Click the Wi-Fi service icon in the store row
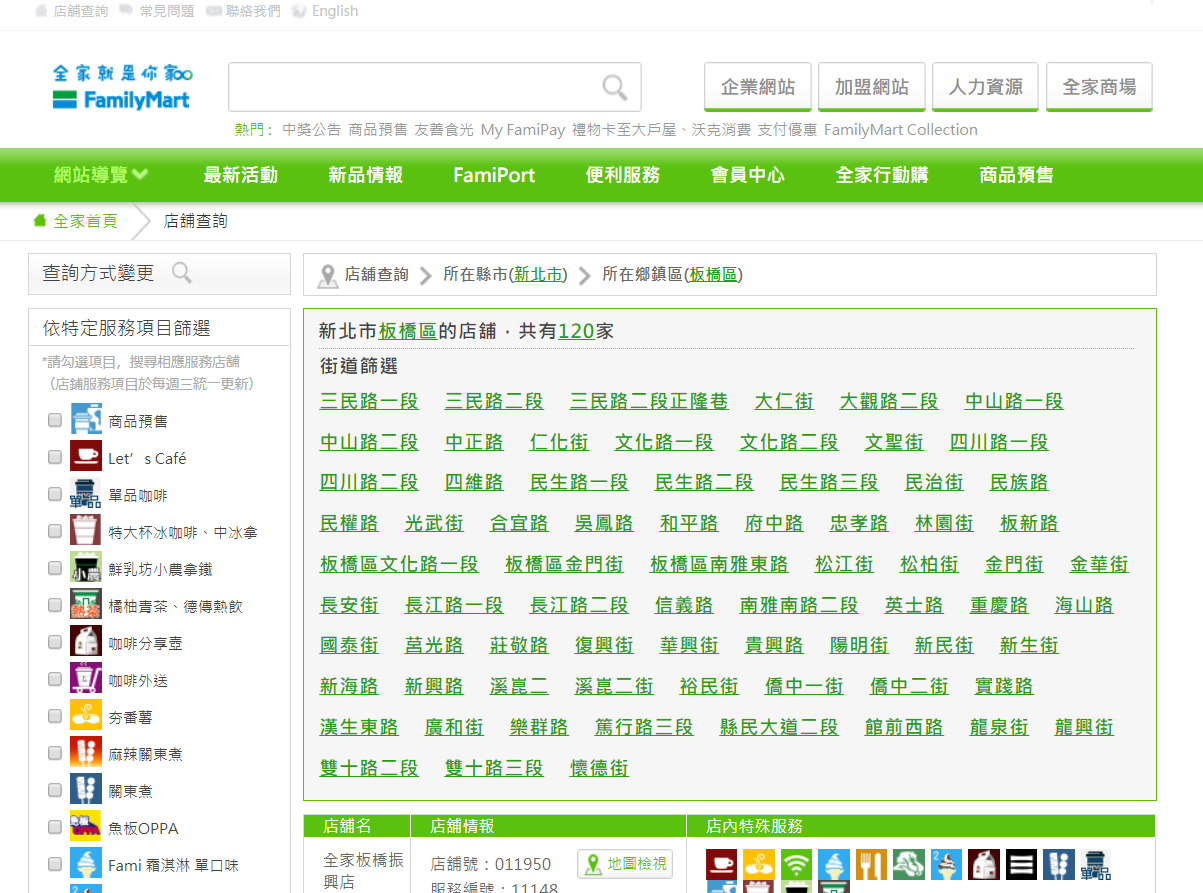Screen dimensions: 1203x893 pyautogui.click(x=797, y=864)
